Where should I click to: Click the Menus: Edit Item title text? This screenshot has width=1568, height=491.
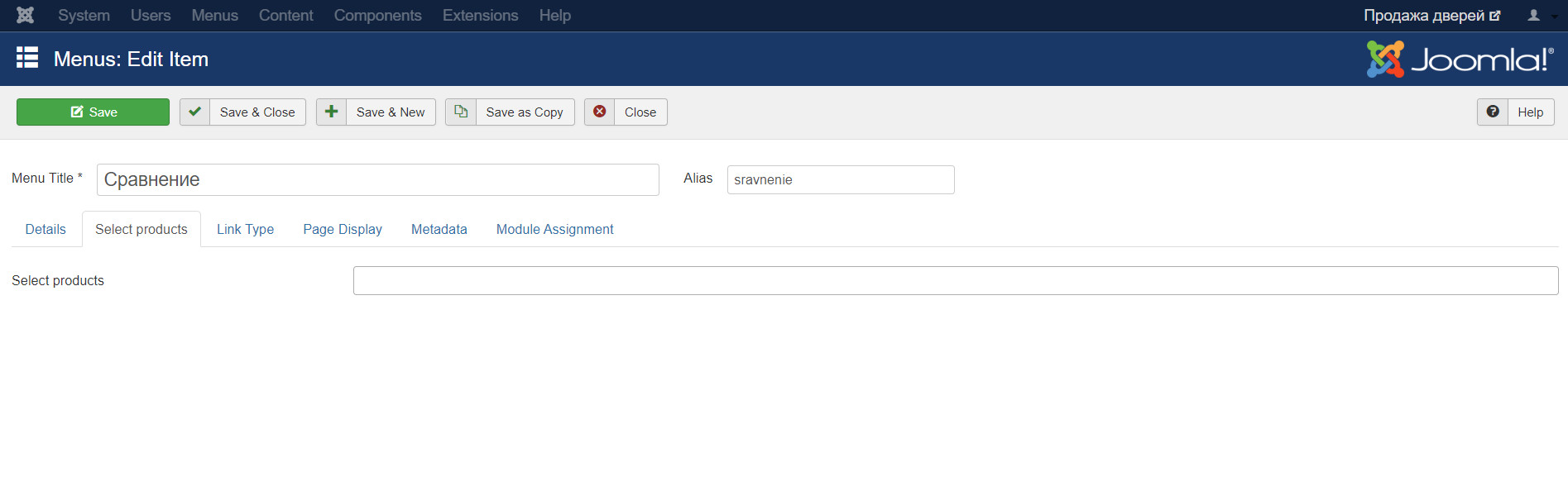(131, 59)
